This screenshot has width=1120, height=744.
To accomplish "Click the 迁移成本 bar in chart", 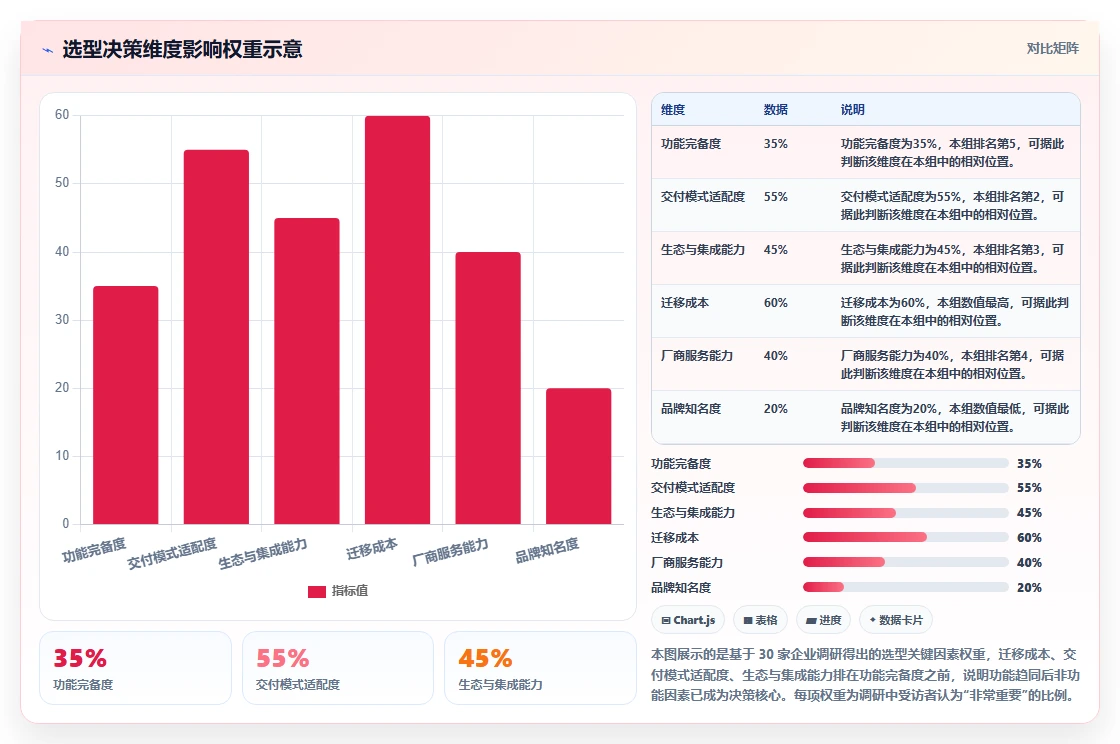I will (397, 320).
